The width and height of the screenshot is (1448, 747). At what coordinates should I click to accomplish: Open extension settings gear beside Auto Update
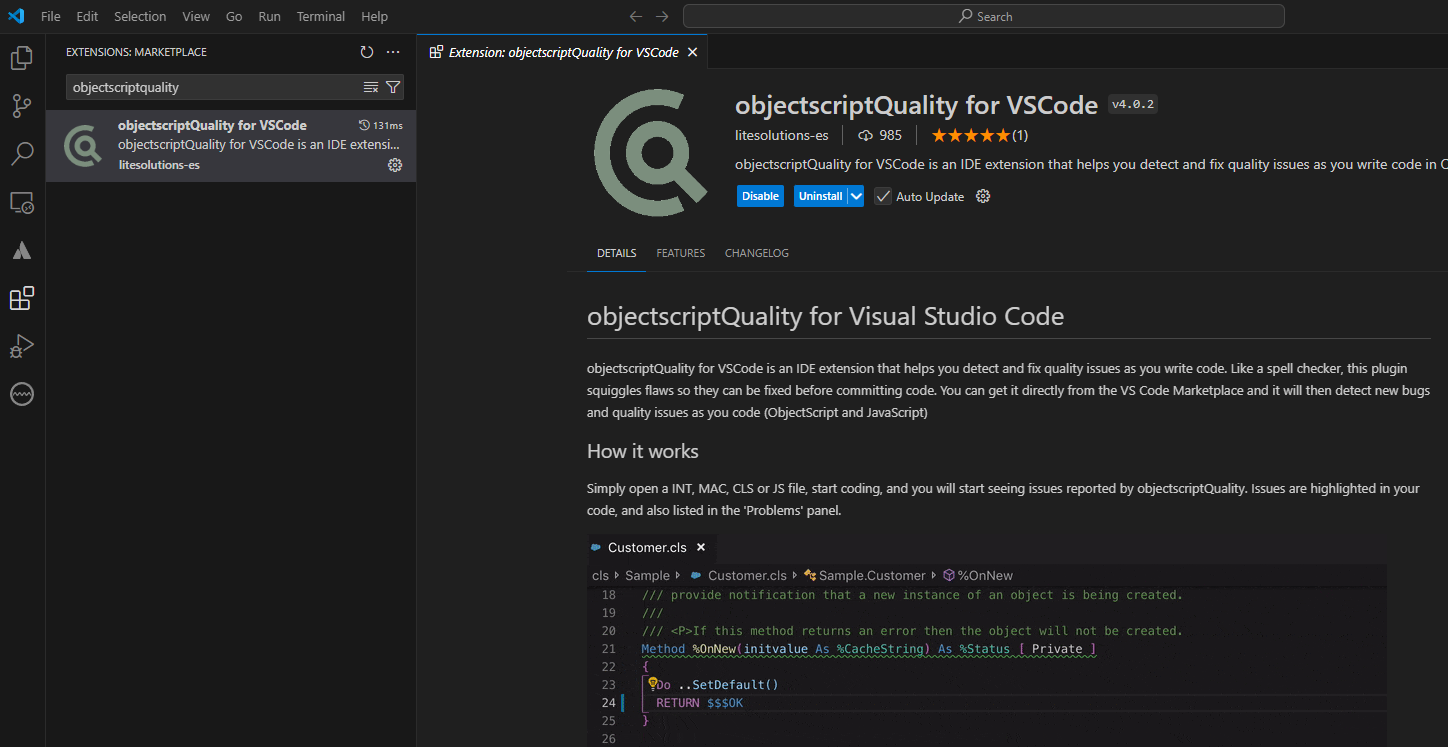pyautogui.click(x=983, y=196)
